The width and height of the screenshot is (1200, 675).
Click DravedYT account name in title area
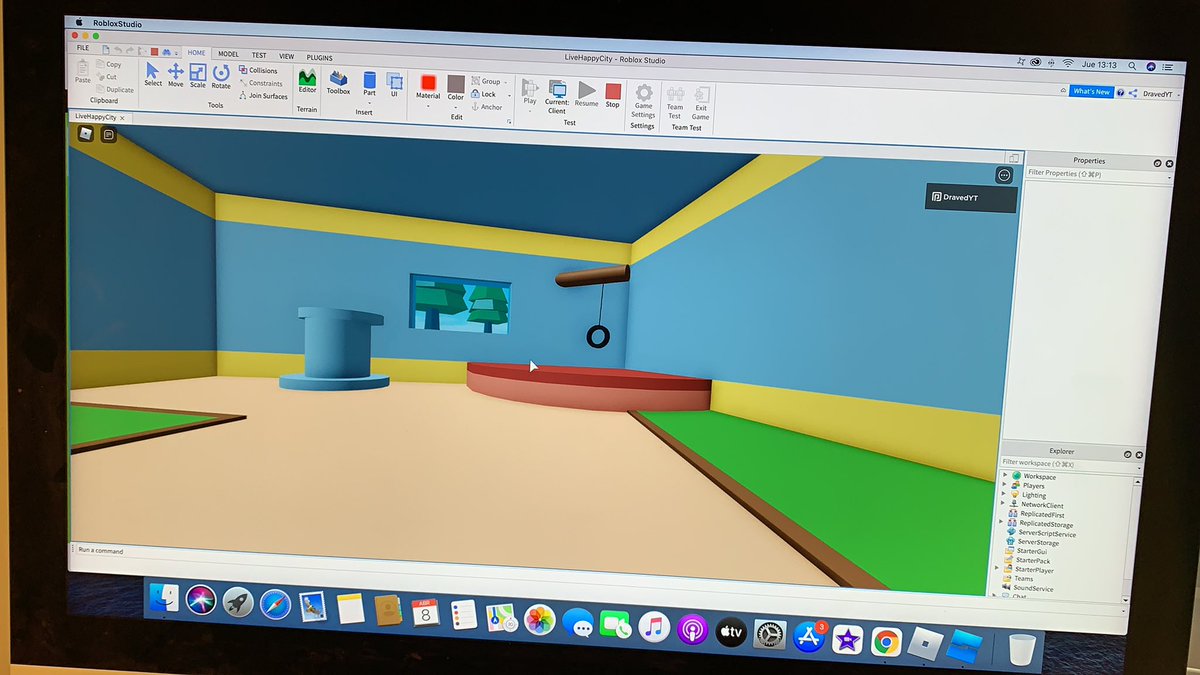1158,93
